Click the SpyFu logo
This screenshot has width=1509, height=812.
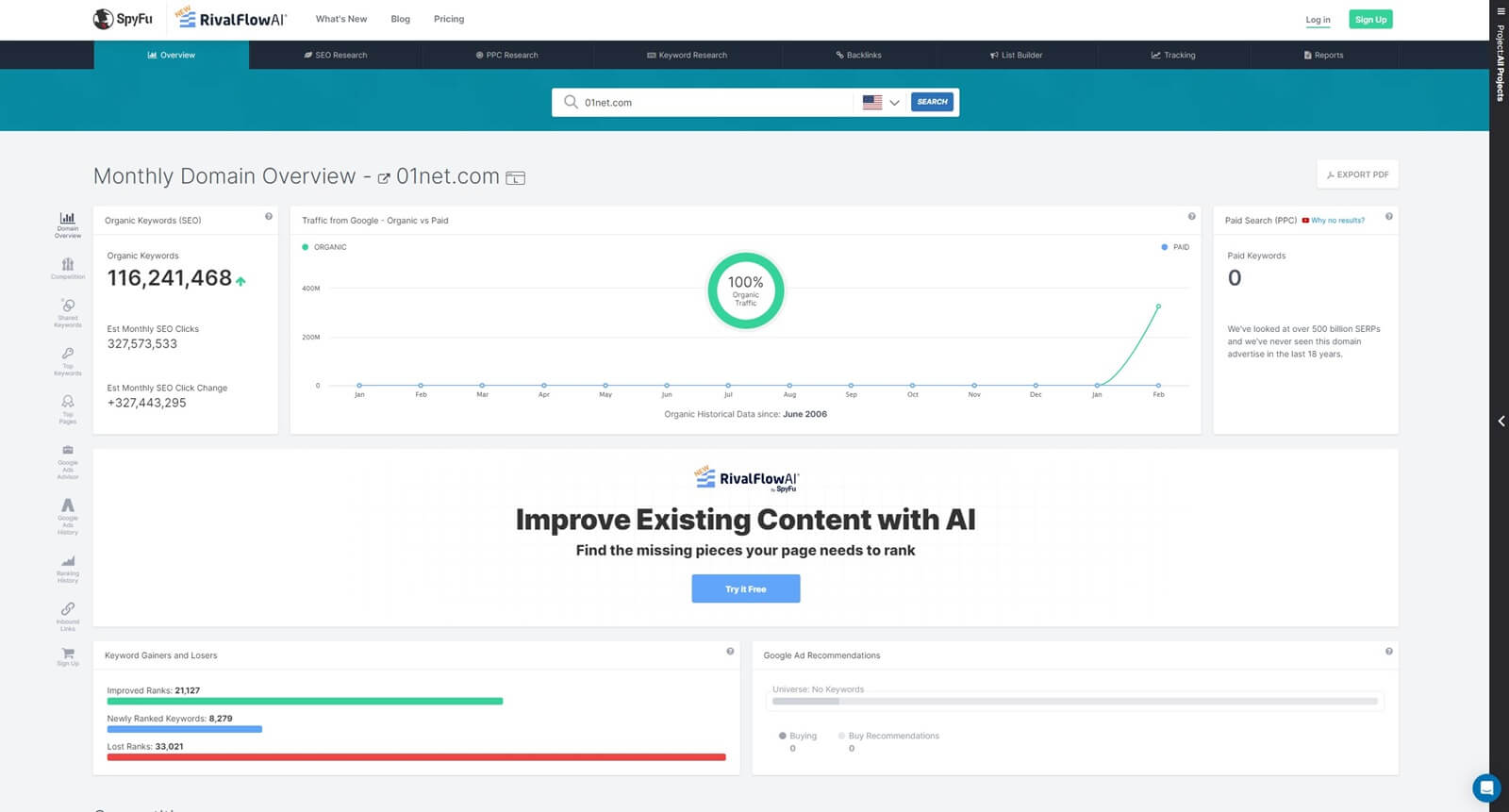click(x=123, y=19)
